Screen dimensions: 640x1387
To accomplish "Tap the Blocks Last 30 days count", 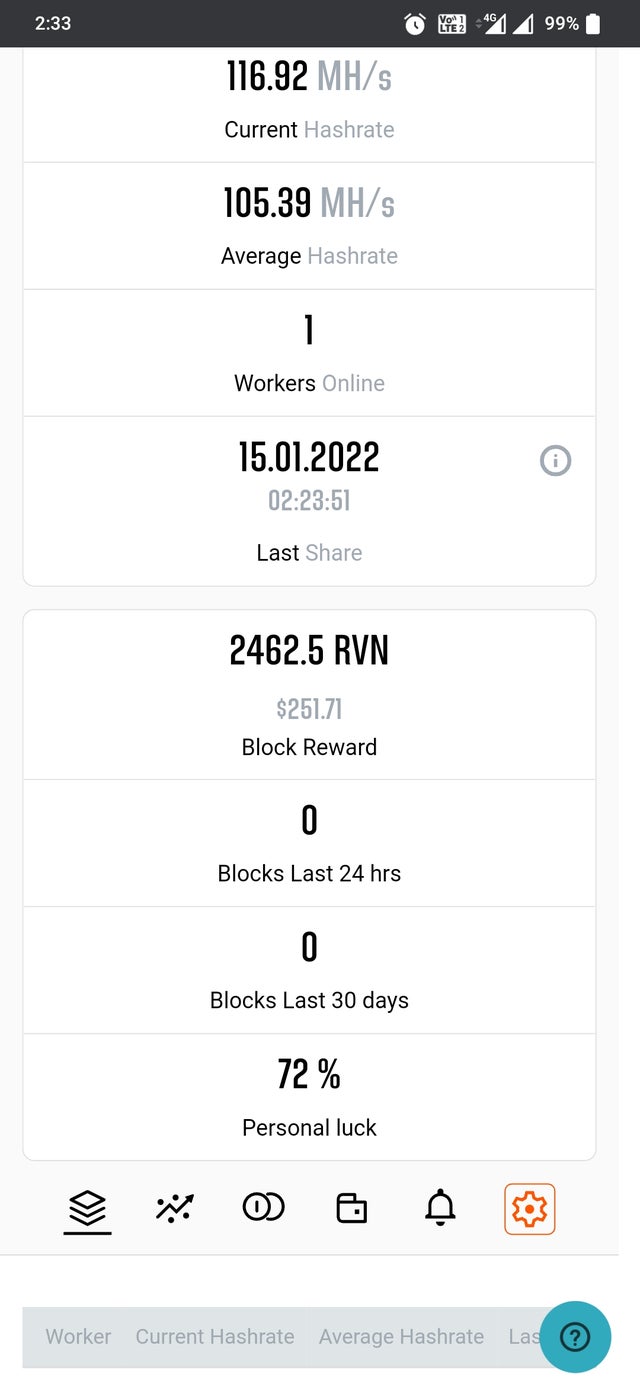I will [x=309, y=947].
